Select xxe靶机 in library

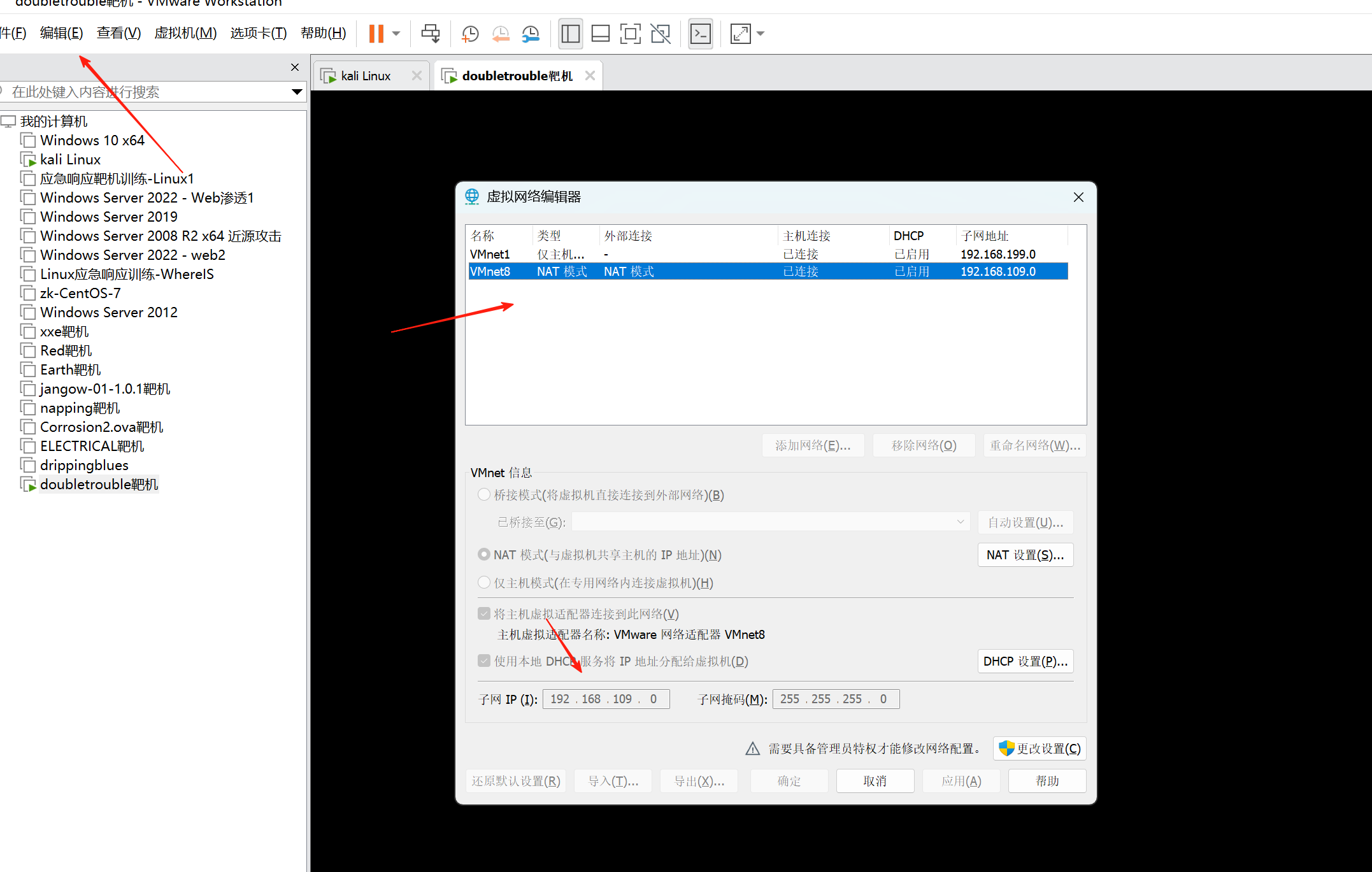pyautogui.click(x=64, y=331)
